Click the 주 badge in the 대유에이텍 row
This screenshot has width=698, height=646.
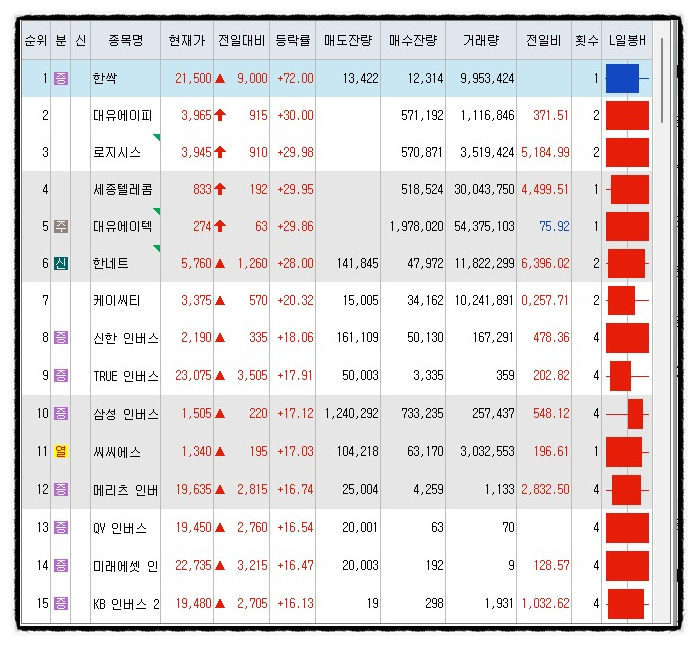[61, 226]
